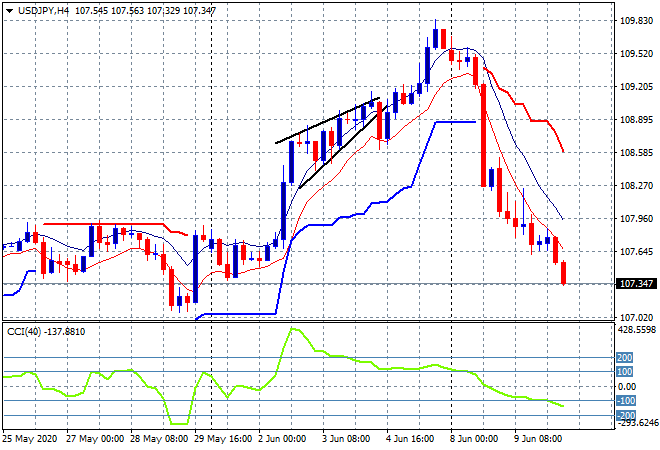This screenshot has width=660, height=450.
Task: Select the horizontal blue segment near 108.895
Action: [456, 122]
